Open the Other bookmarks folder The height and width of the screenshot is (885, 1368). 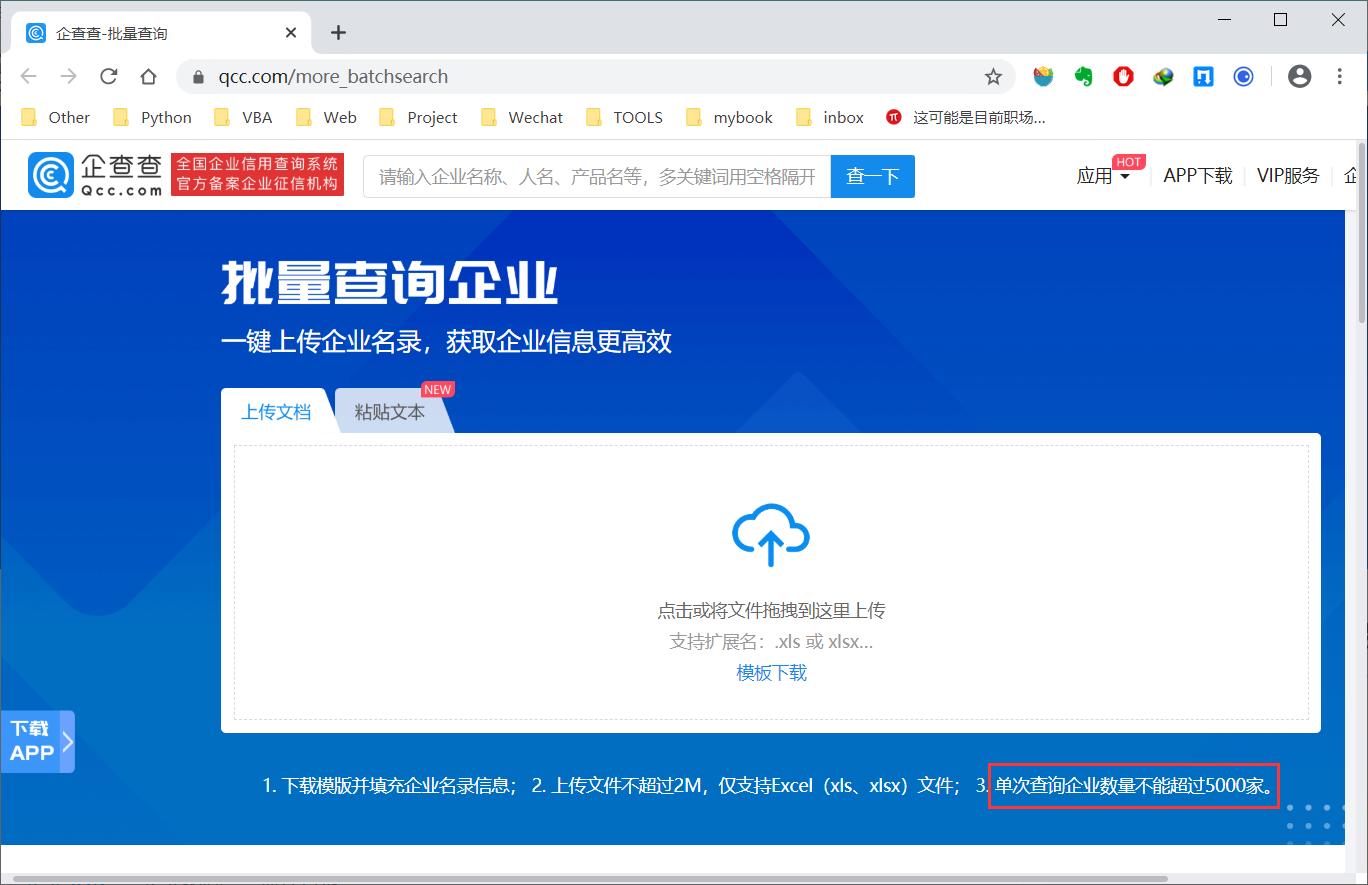(56, 117)
